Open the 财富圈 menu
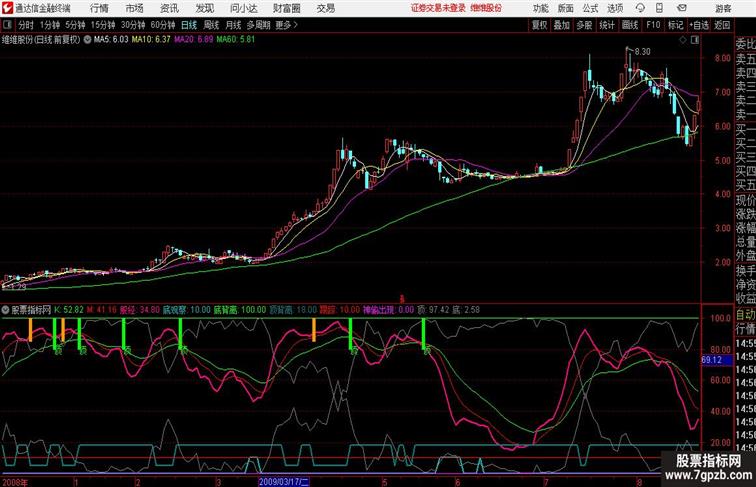 [286, 8]
